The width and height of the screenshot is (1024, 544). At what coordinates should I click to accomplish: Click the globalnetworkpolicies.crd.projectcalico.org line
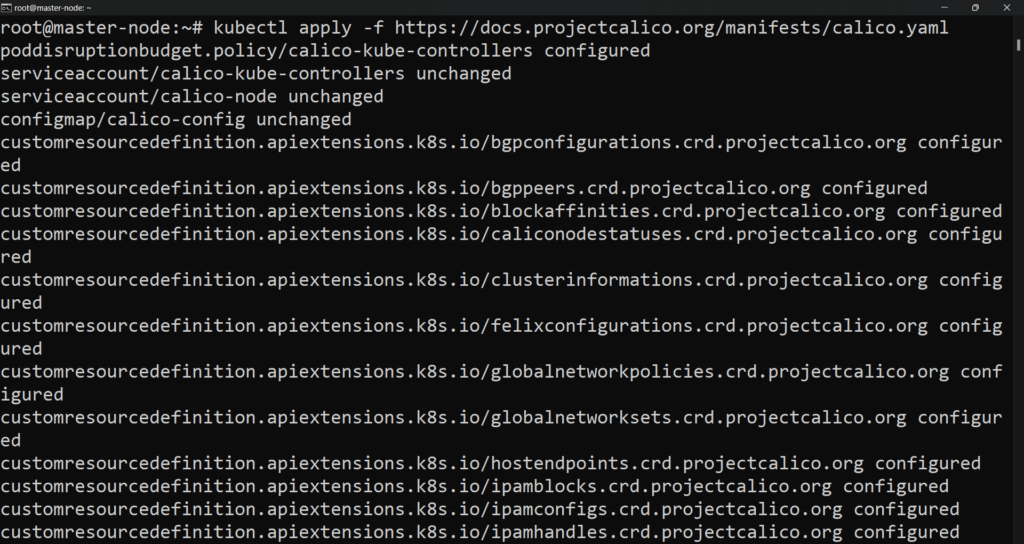(500, 372)
